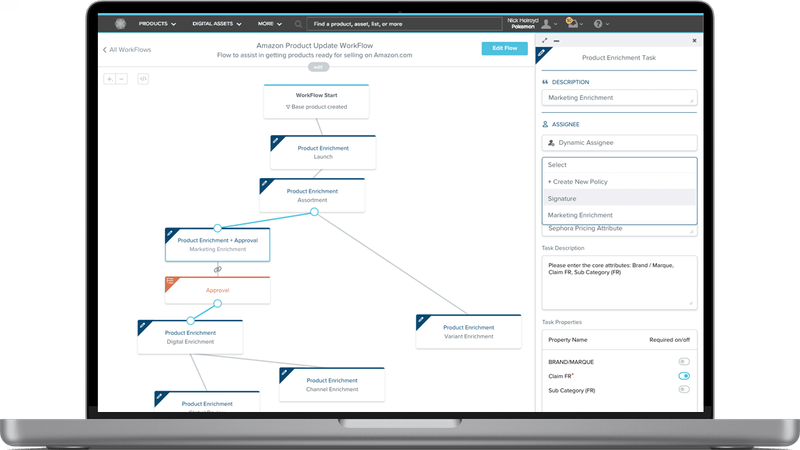
Task: Close the Product Enrichment Task panel
Action: [x=694, y=40]
